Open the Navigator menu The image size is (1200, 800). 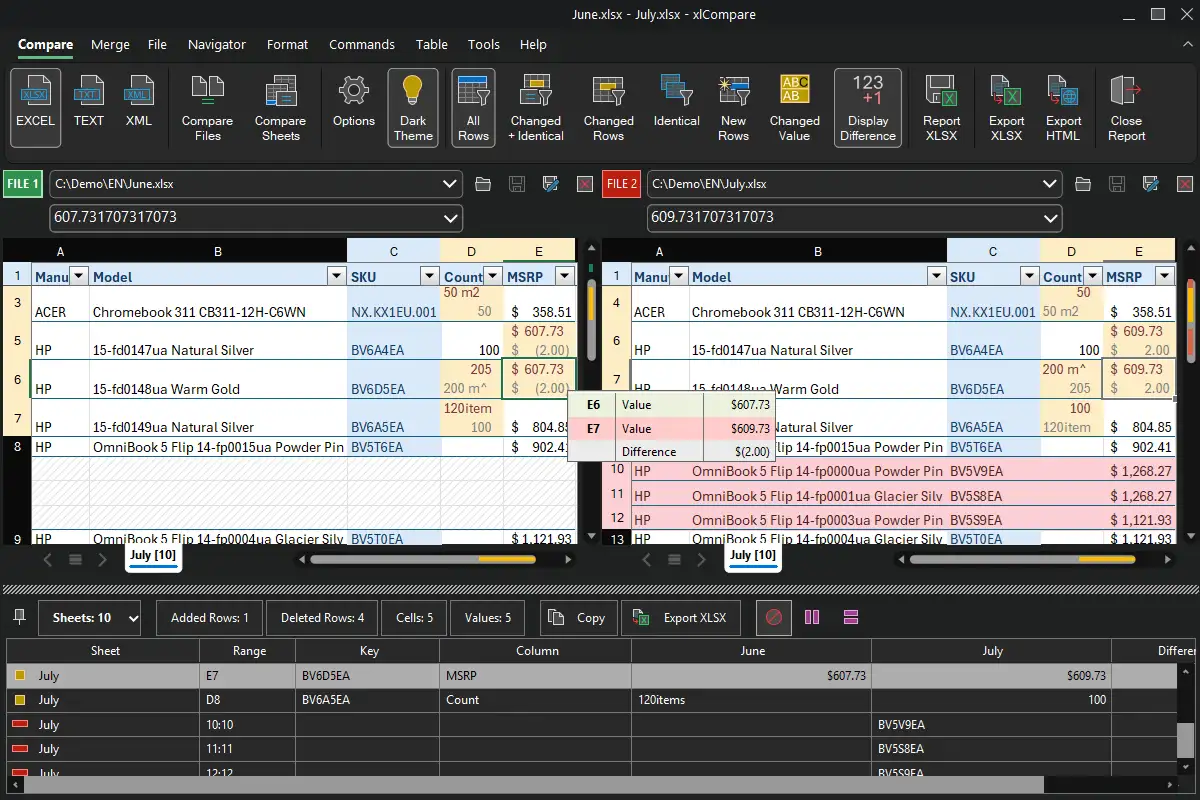[216, 44]
